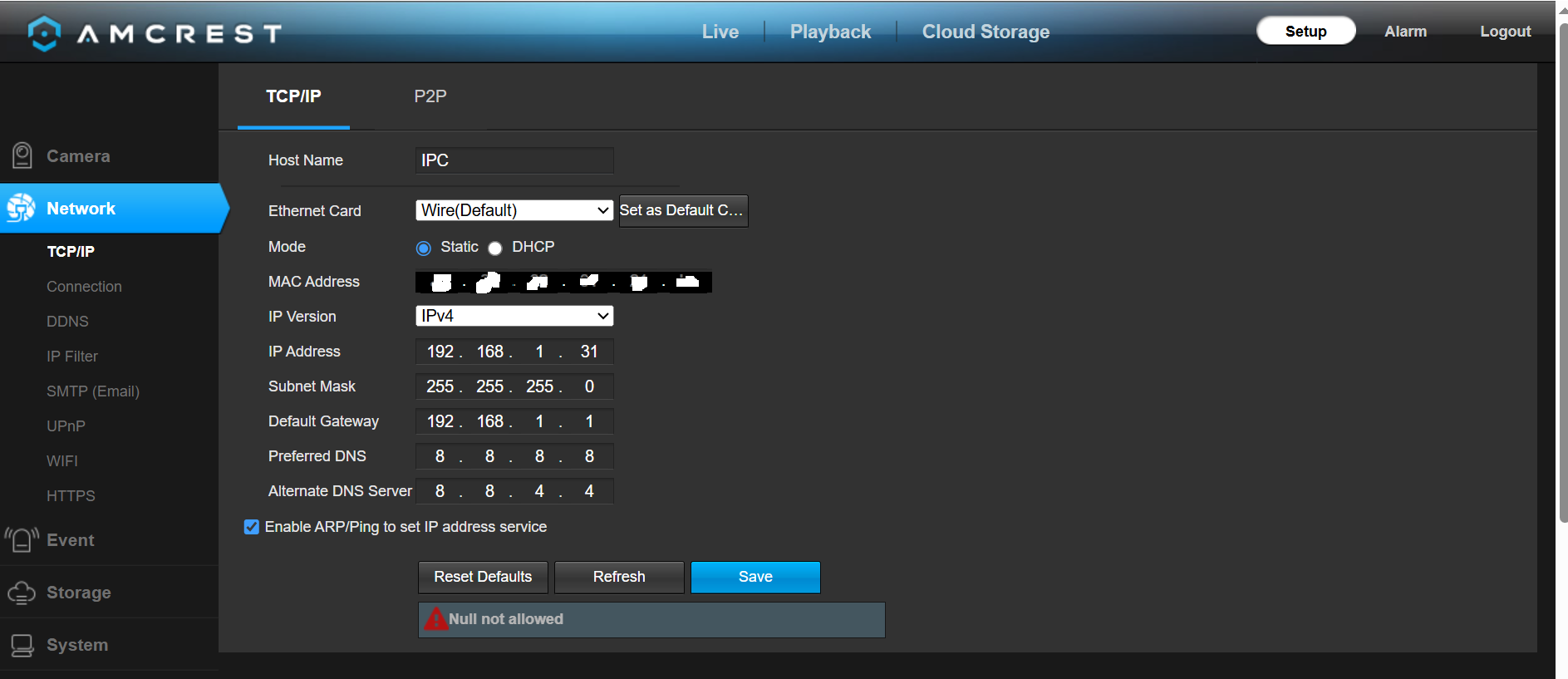Image resolution: width=1568 pixels, height=679 pixels.
Task: Toggle Enable ARP/Ping checkbox
Action: 252,527
